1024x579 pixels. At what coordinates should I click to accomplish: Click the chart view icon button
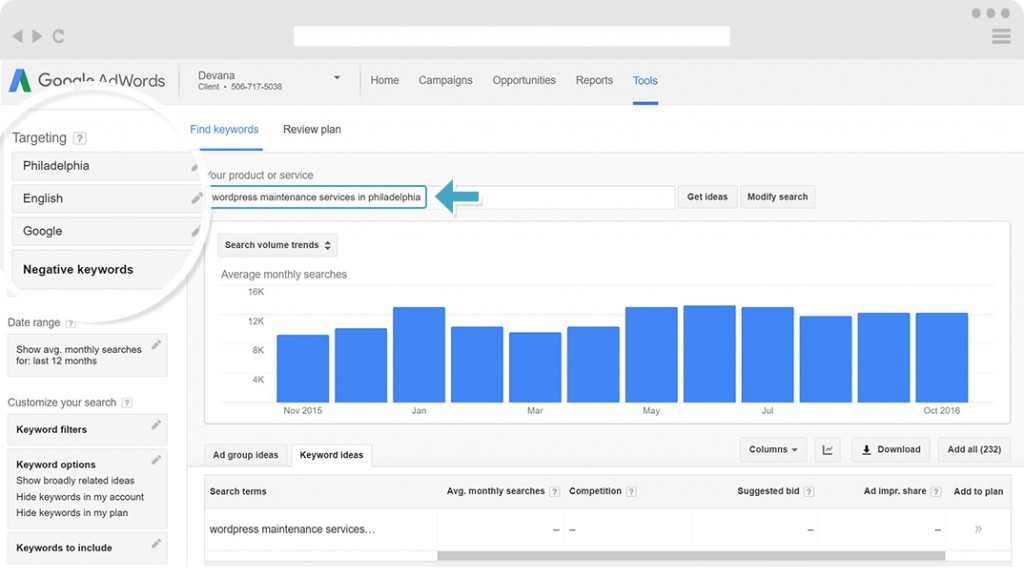[x=827, y=450]
